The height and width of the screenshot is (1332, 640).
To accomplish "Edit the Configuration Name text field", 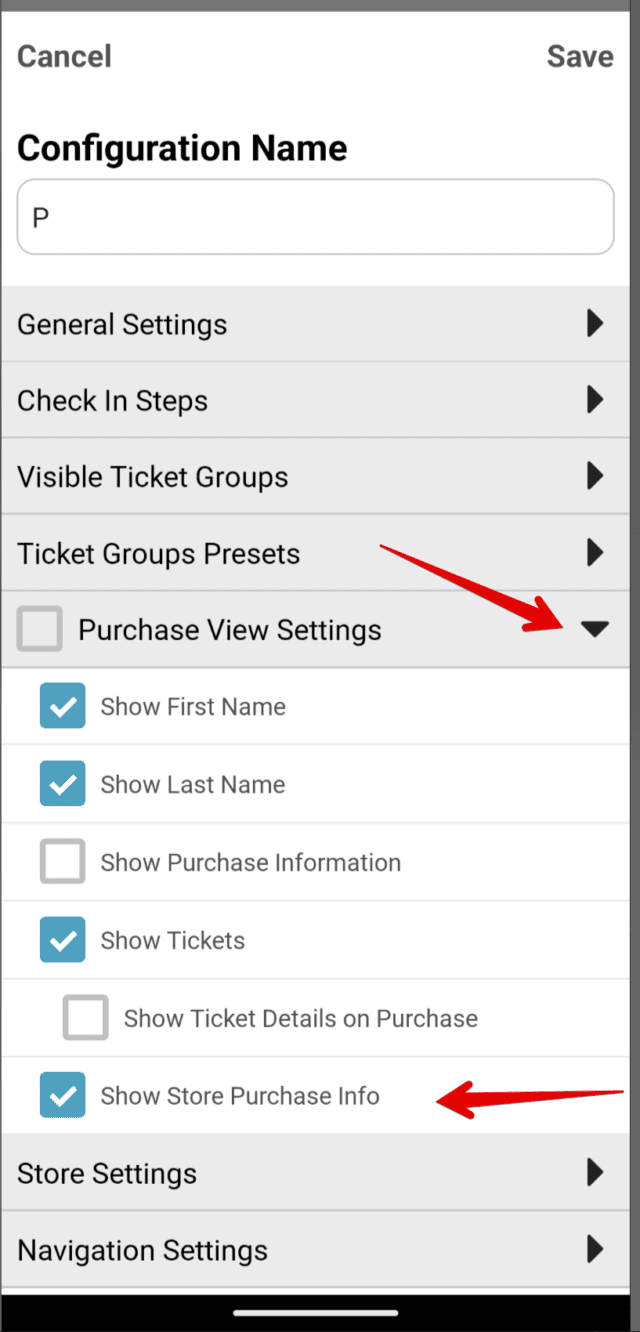I will coord(316,217).
